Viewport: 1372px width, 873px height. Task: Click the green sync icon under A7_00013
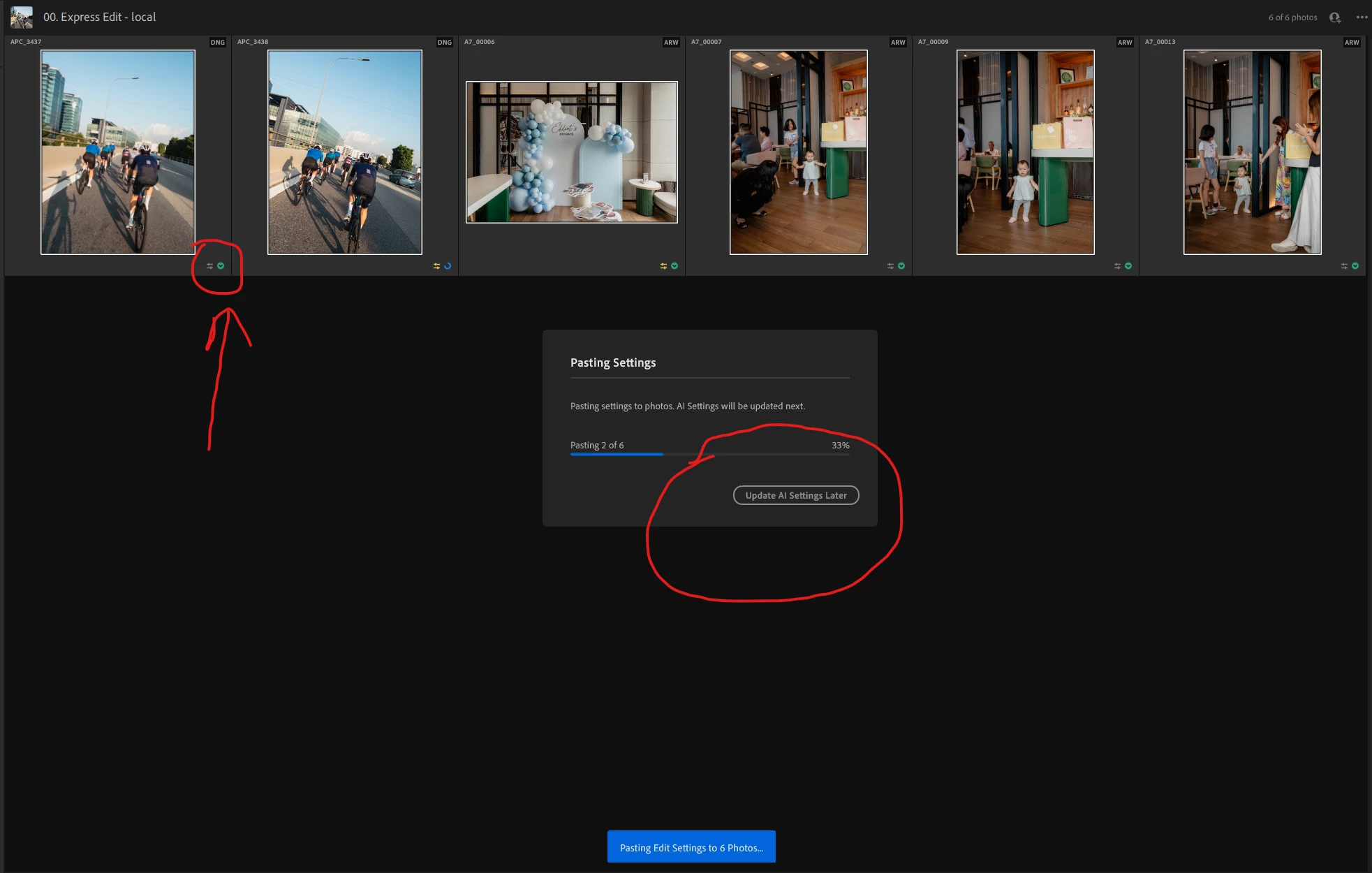point(1355,266)
